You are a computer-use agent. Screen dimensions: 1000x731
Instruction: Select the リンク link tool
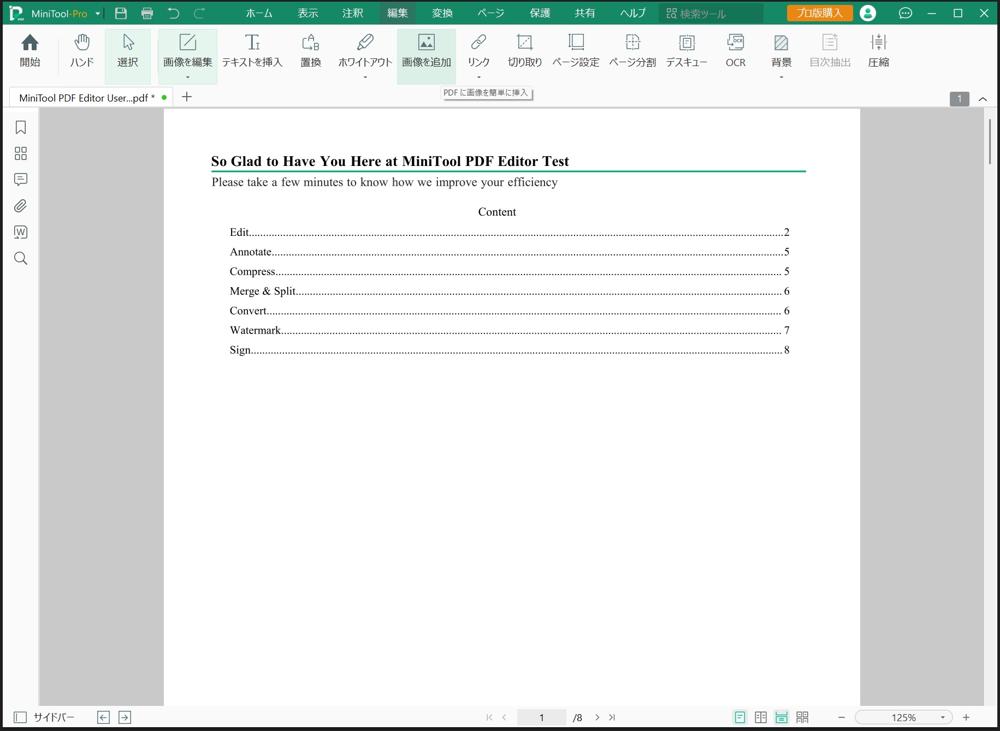(478, 51)
